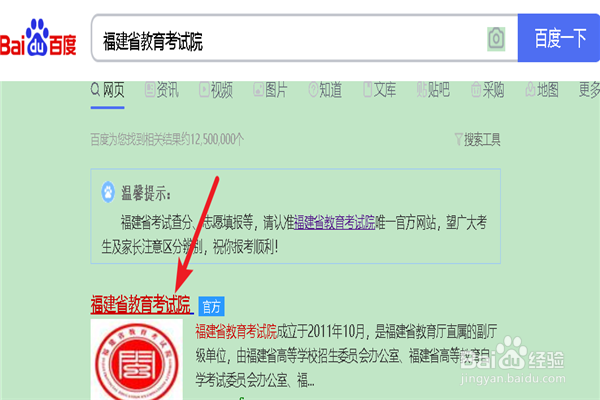Open the 采购 tab
Viewport: 600px width, 400px height.
pyautogui.click(x=488, y=90)
